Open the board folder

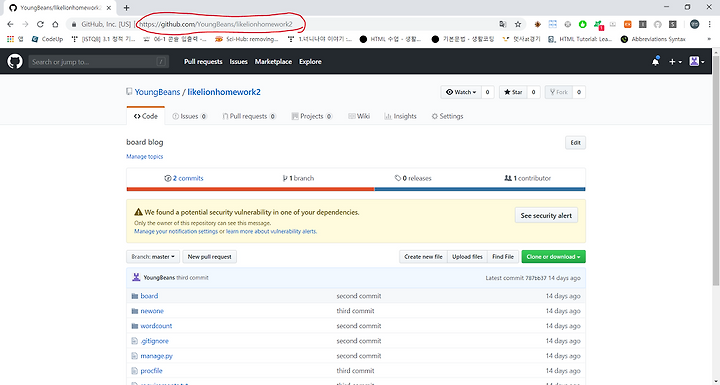coord(149,296)
